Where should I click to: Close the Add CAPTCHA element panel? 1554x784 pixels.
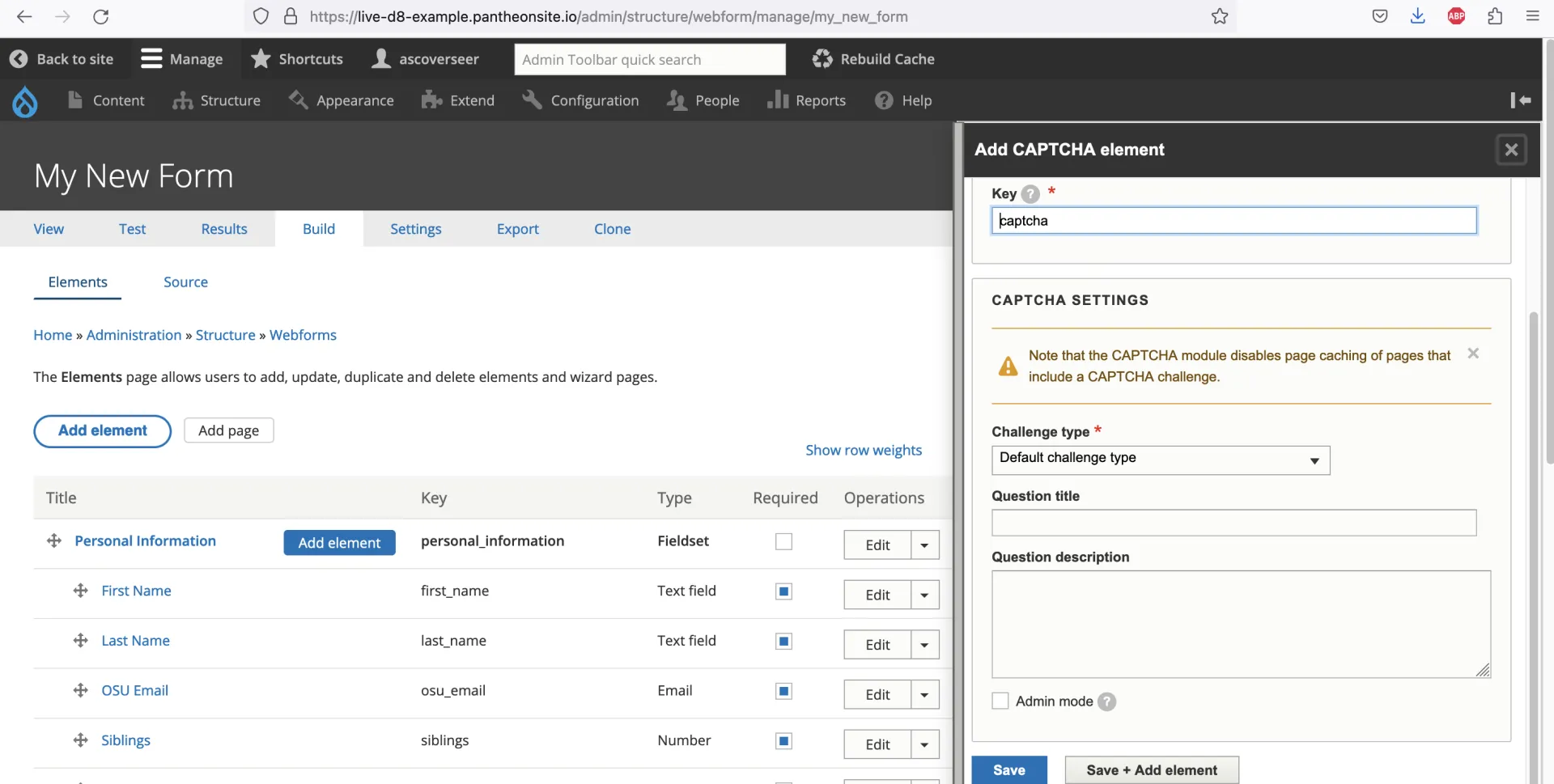[1511, 150]
